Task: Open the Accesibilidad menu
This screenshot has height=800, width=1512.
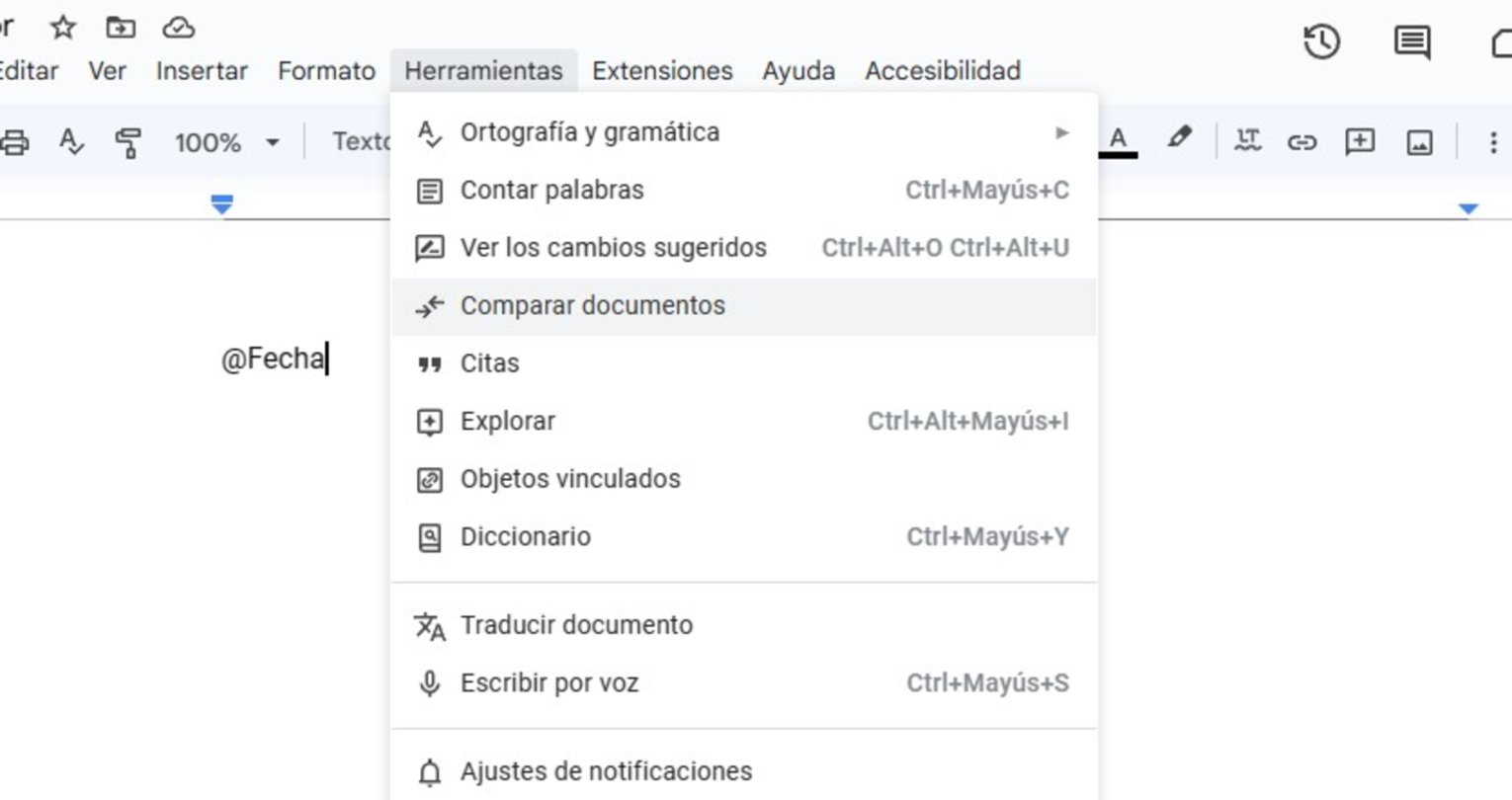Action: (943, 71)
